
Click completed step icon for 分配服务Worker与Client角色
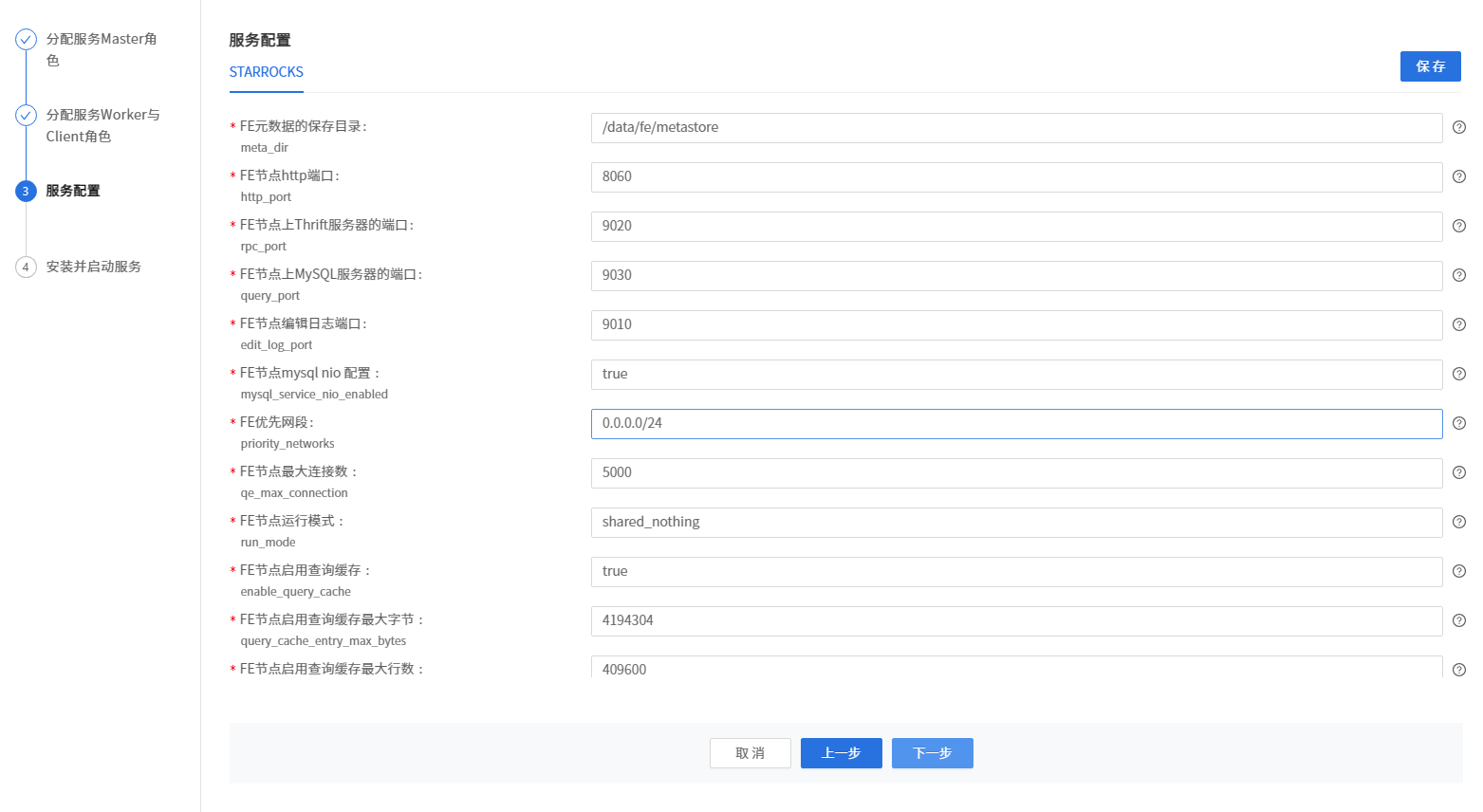pyautogui.click(x=26, y=116)
